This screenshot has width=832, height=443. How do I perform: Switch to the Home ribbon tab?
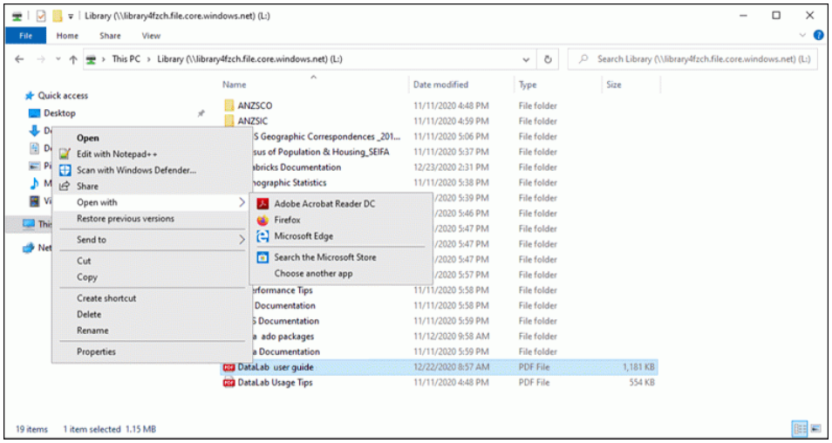tap(67, 36)
